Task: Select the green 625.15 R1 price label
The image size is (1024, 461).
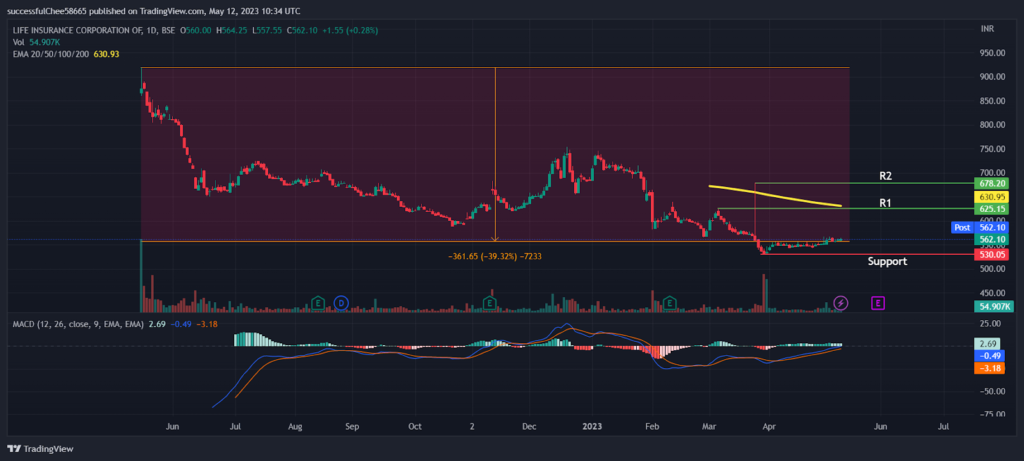Action: click(991, 209)
